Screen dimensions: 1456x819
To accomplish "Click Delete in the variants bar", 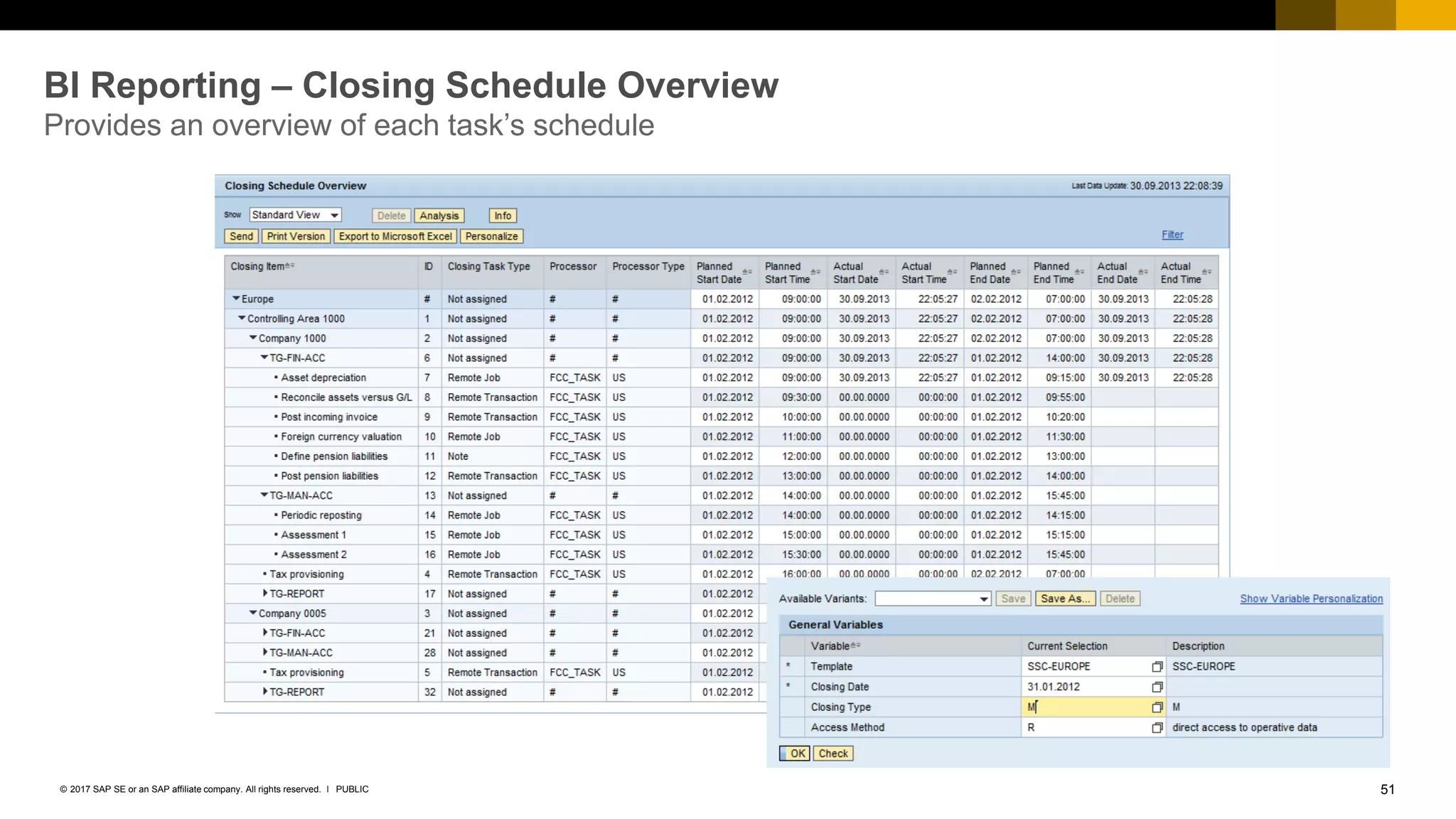I will pos(1120,599).
